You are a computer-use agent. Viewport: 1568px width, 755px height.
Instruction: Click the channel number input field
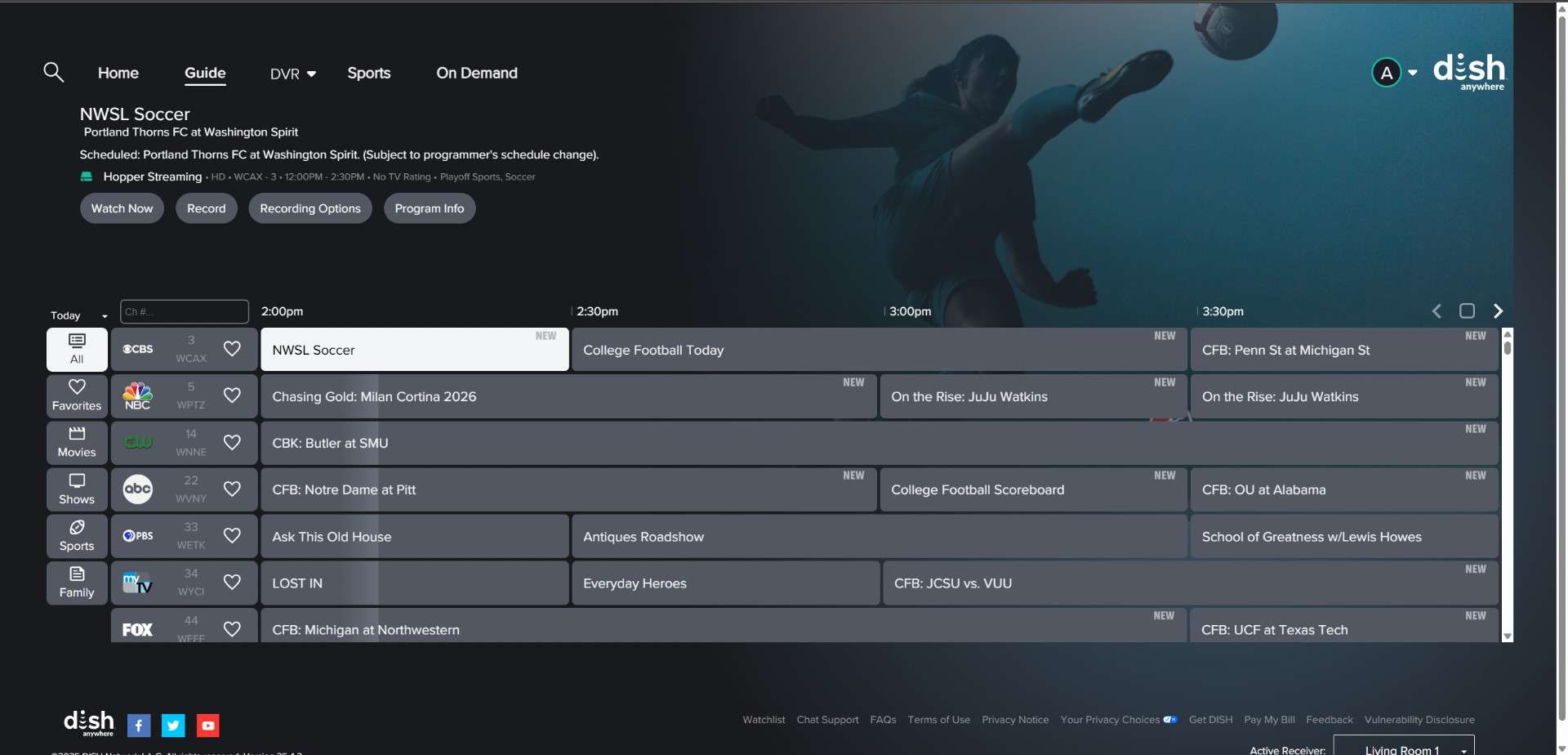pyautogui.click(x=184, y=311)
